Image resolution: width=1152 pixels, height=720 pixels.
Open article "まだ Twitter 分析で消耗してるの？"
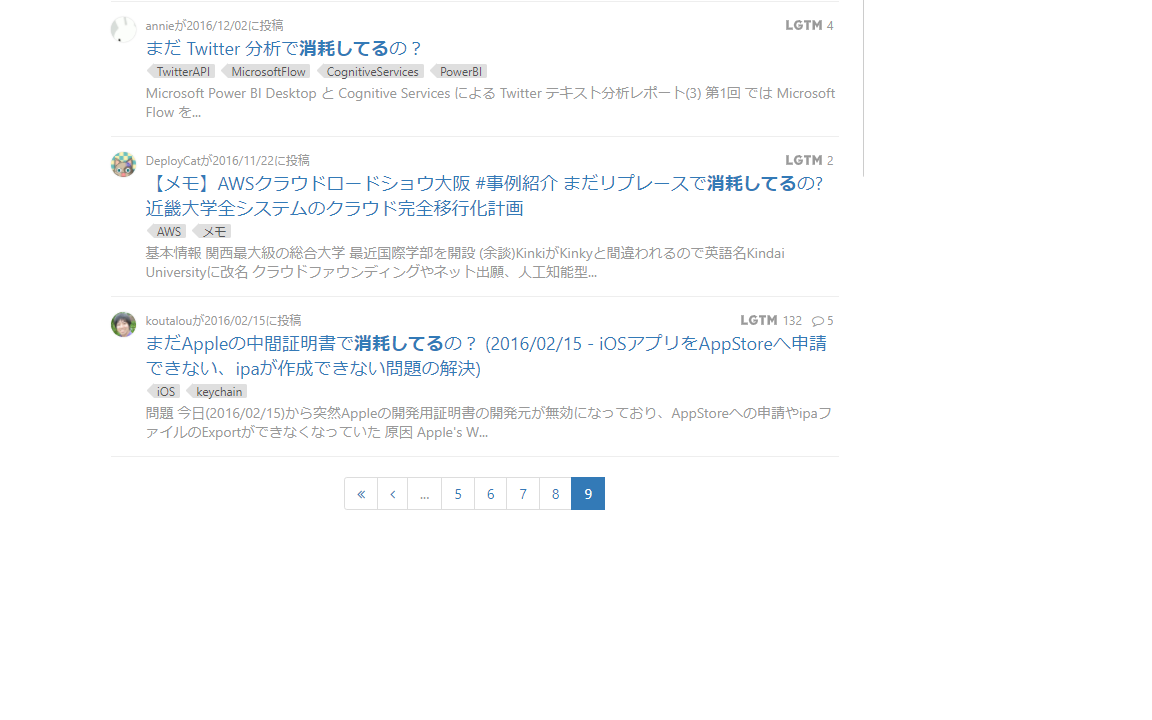(x=284, y=48)
